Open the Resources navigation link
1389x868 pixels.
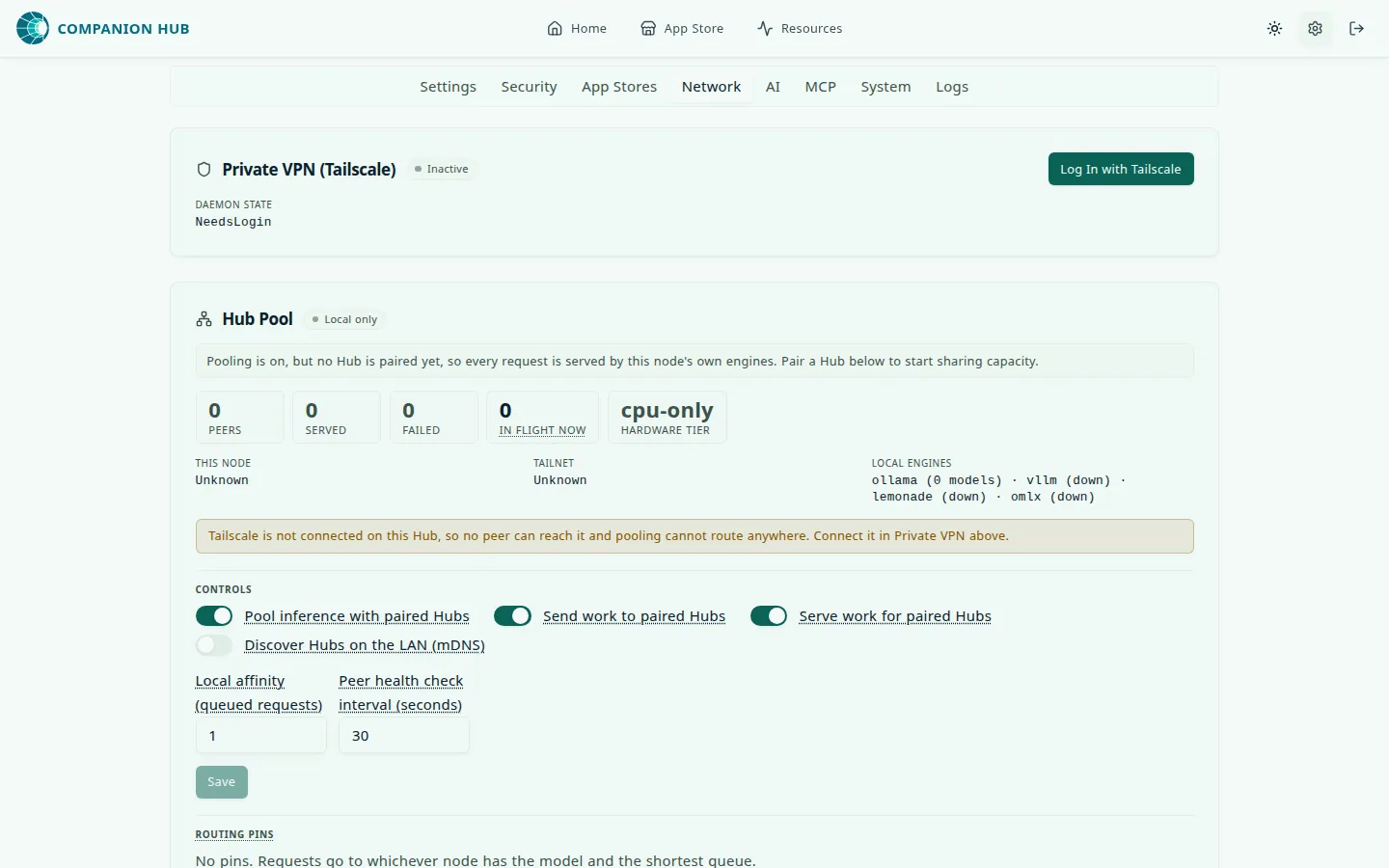coord(800,28)
